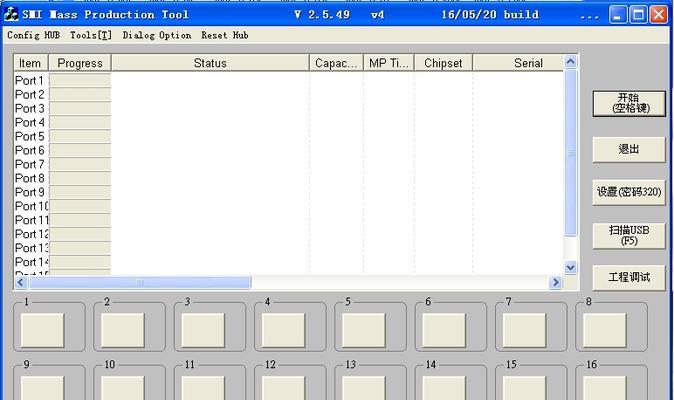This screenshot has width=674, height=400.
Task: Click port slot box 1
Action: 43,330
